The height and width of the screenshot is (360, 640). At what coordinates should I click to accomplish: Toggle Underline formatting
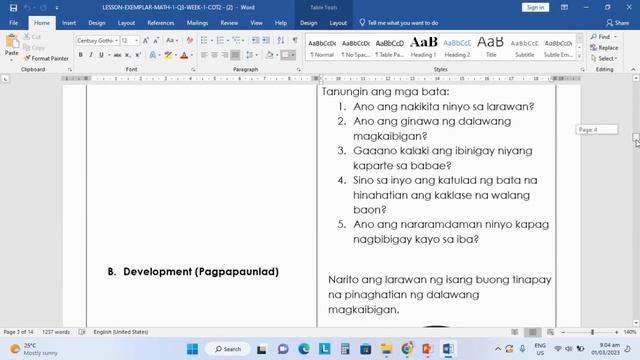point(101,55)
